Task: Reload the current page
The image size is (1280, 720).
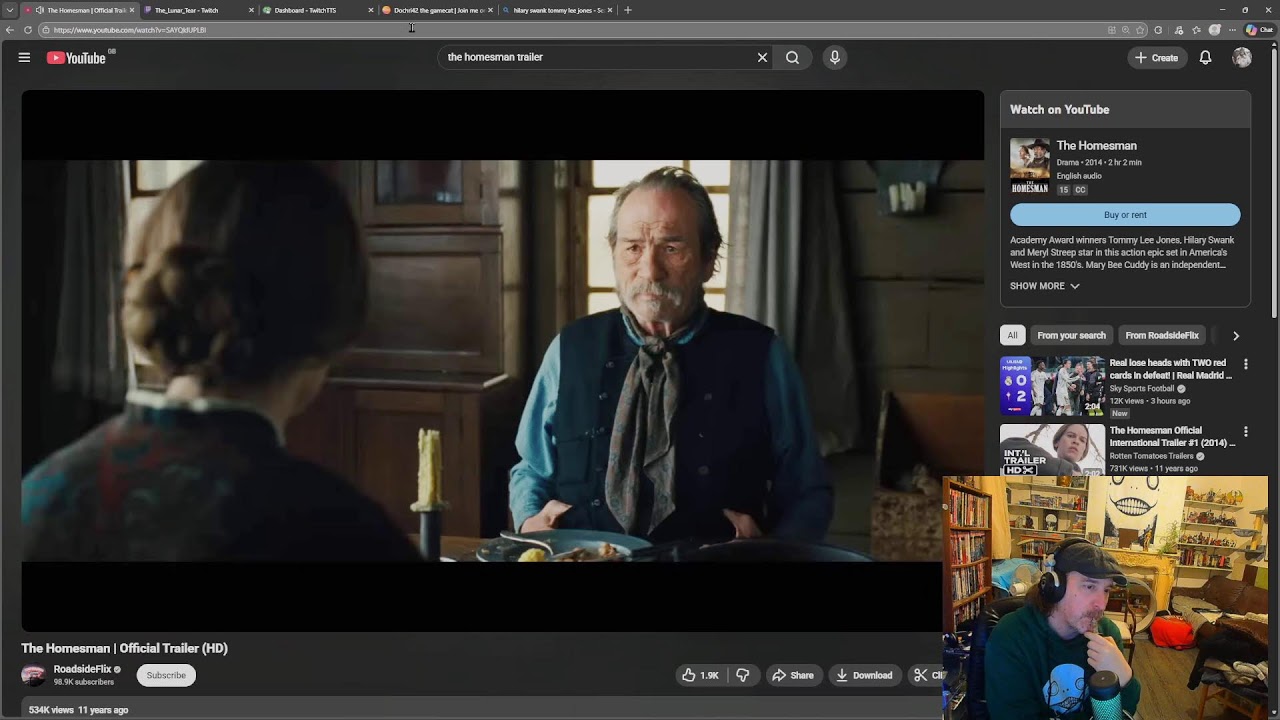Action: point(28,30)
